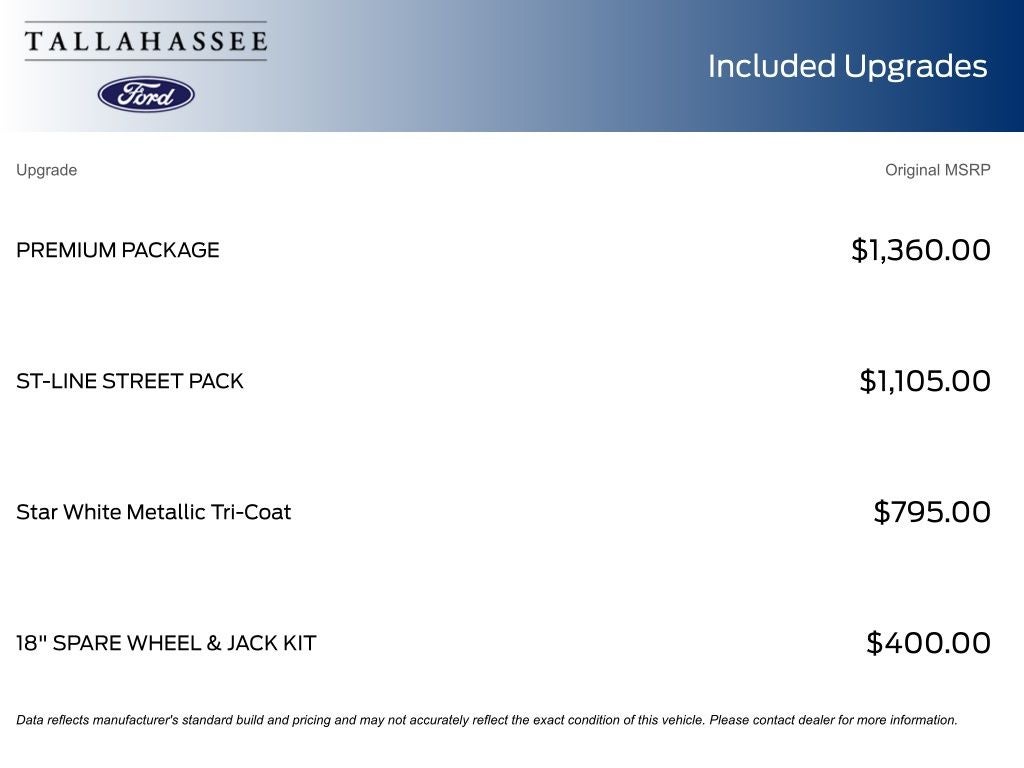Select Star White Metallic Tri-Coat label
The image size is (1024, 768).
[153, 512]
